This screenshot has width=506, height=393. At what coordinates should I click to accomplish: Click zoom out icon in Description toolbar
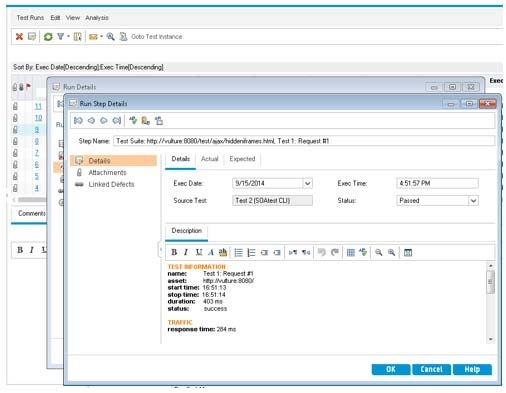tap(379, 252)
